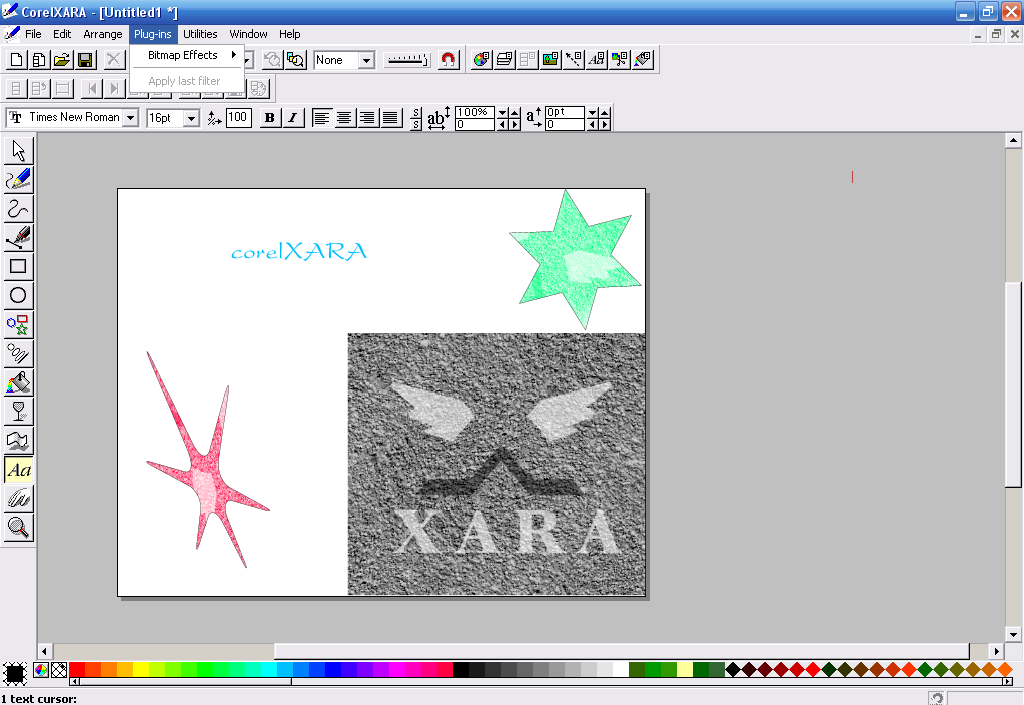Select the Contour hand tool below Text tool

pos(18,499)
